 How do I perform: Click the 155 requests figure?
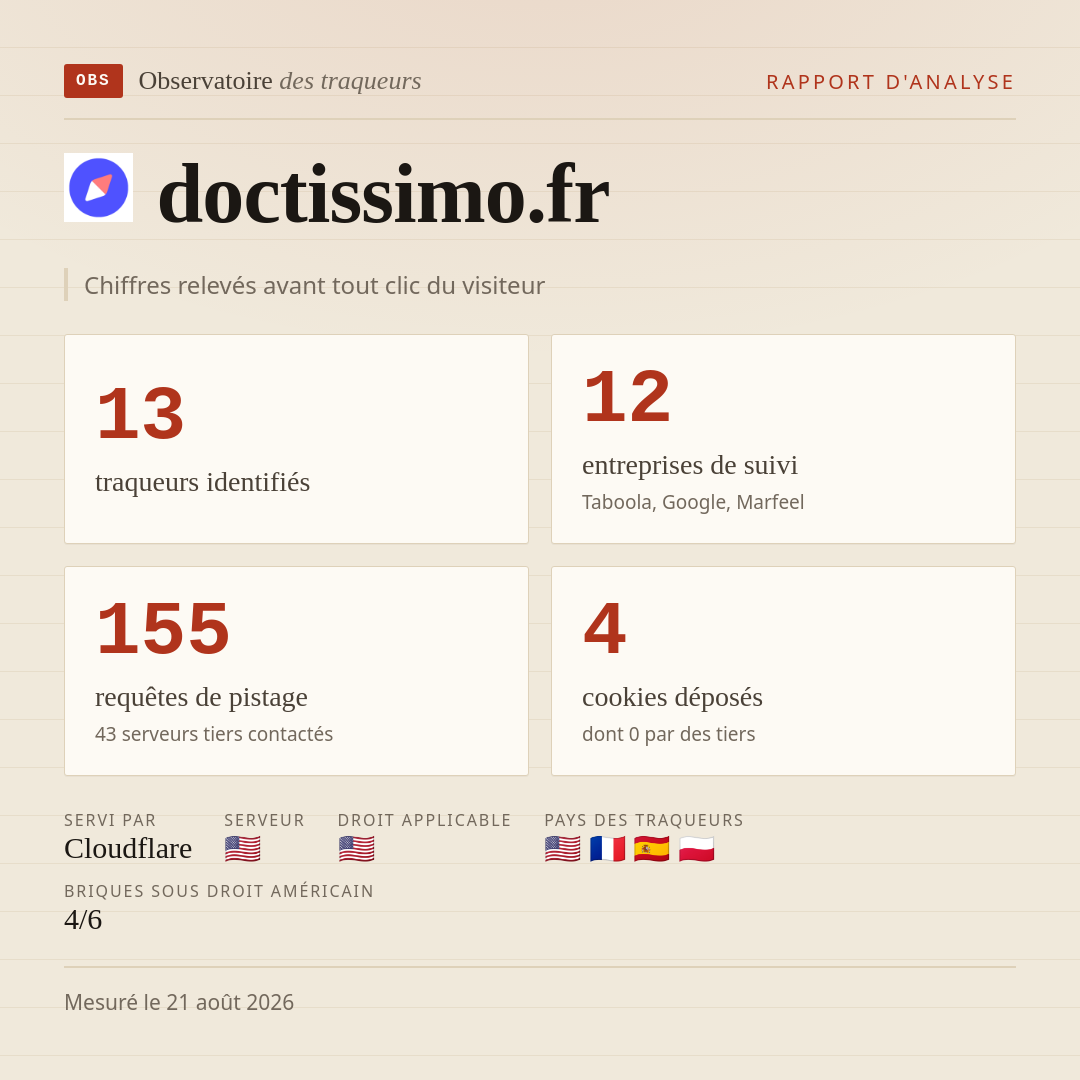click(163, 629)
